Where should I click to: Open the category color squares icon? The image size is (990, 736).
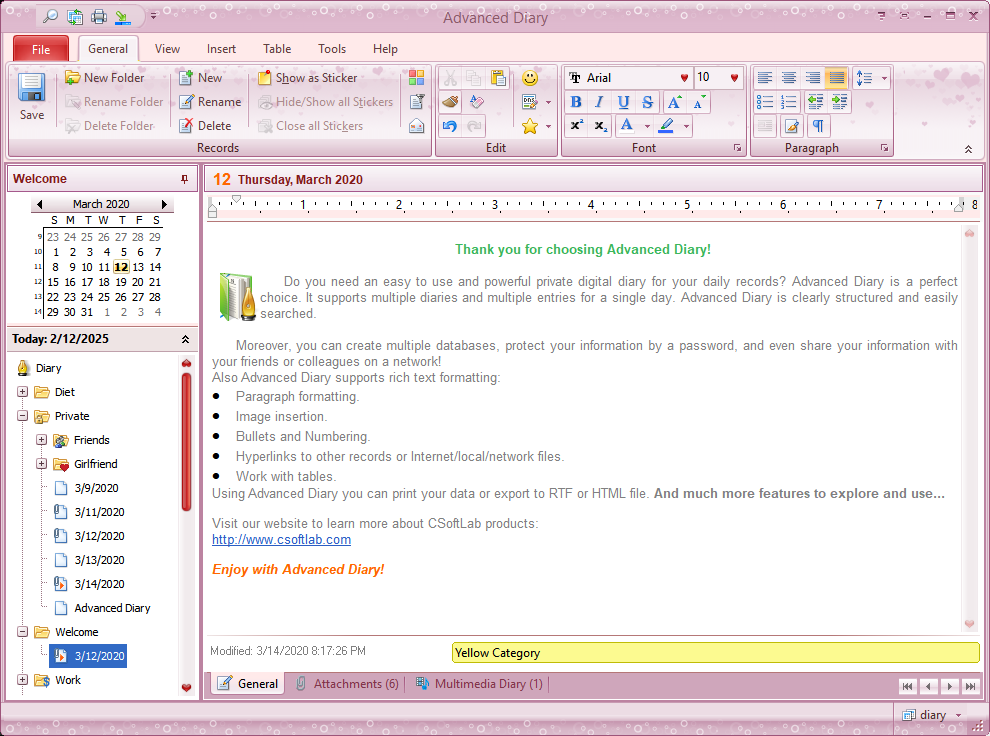417,78
